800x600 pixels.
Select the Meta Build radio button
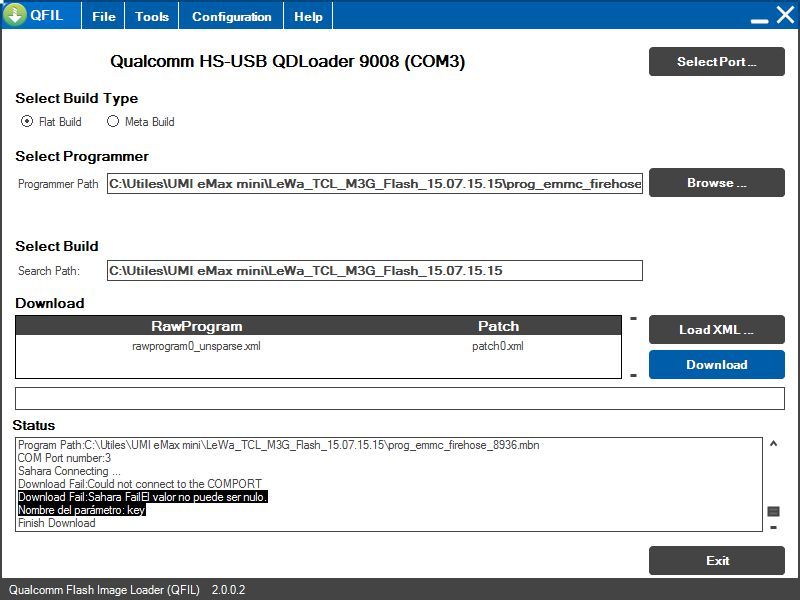click(113, 121)
